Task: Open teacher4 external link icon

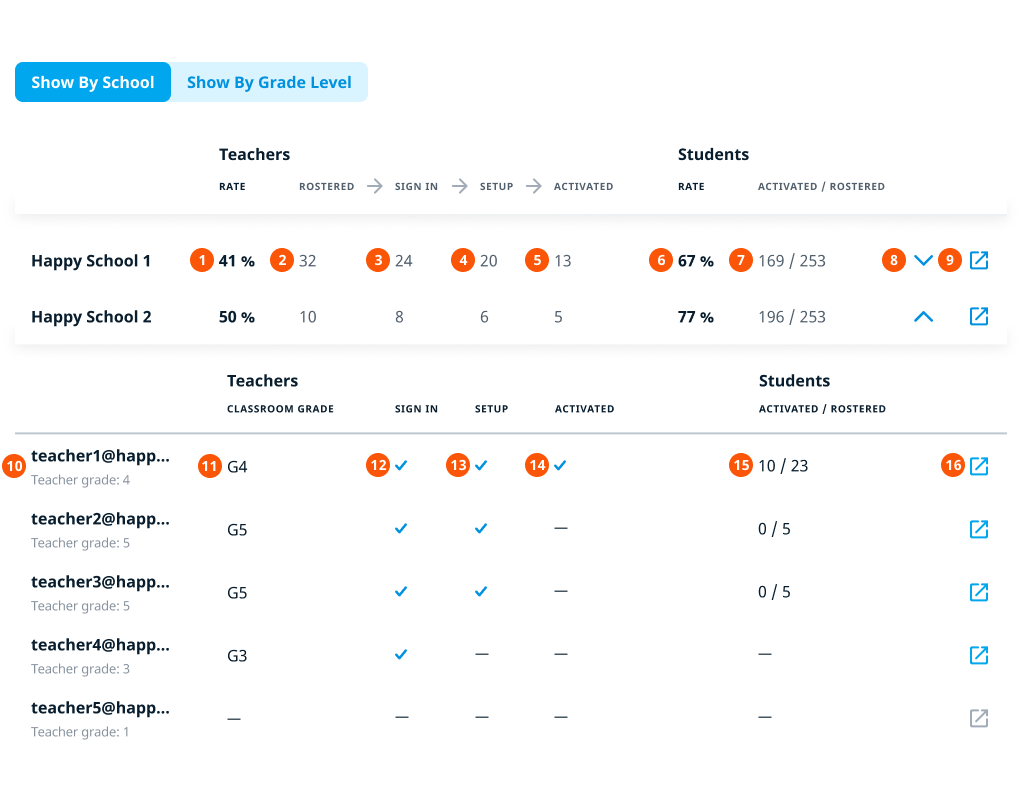Action: tap(979, 655)
